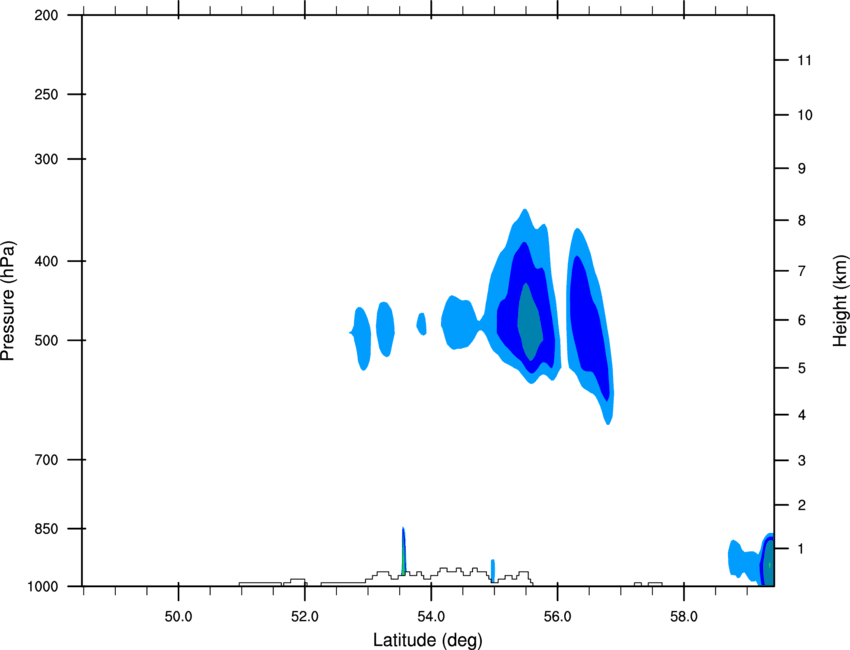Click the 8 km height tick label
This screenshot has width=850, height=650.
(x=802, y=221)
